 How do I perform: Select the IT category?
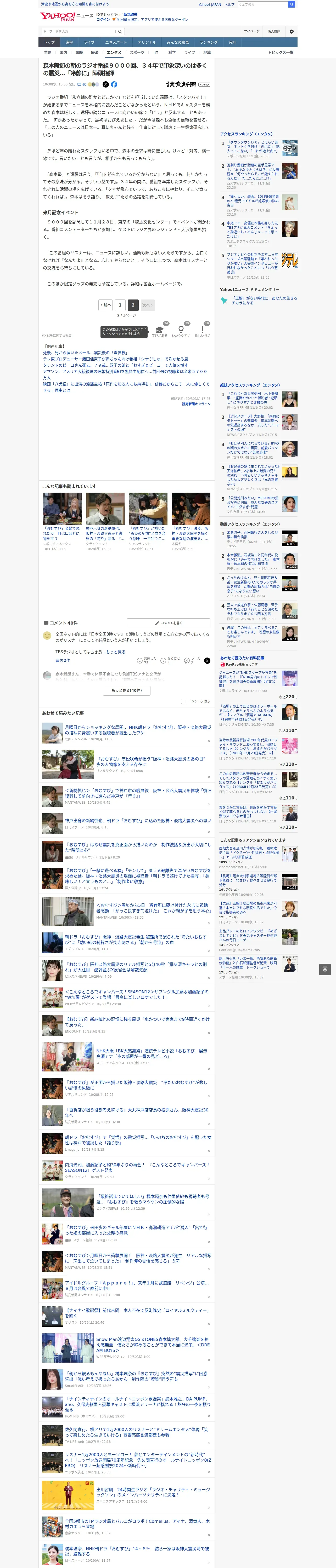tap(156, 52)
